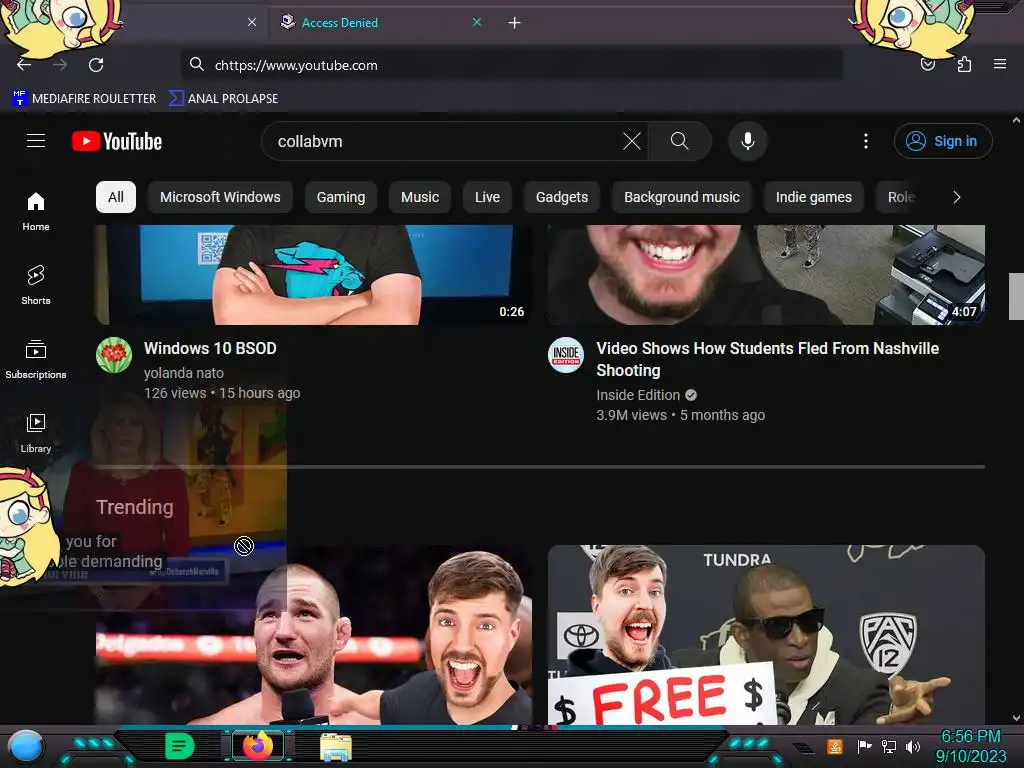Screen dimensions: 1024x768
Task: Open Library in YouTube sidebar
Action: (x=36, y=433)
